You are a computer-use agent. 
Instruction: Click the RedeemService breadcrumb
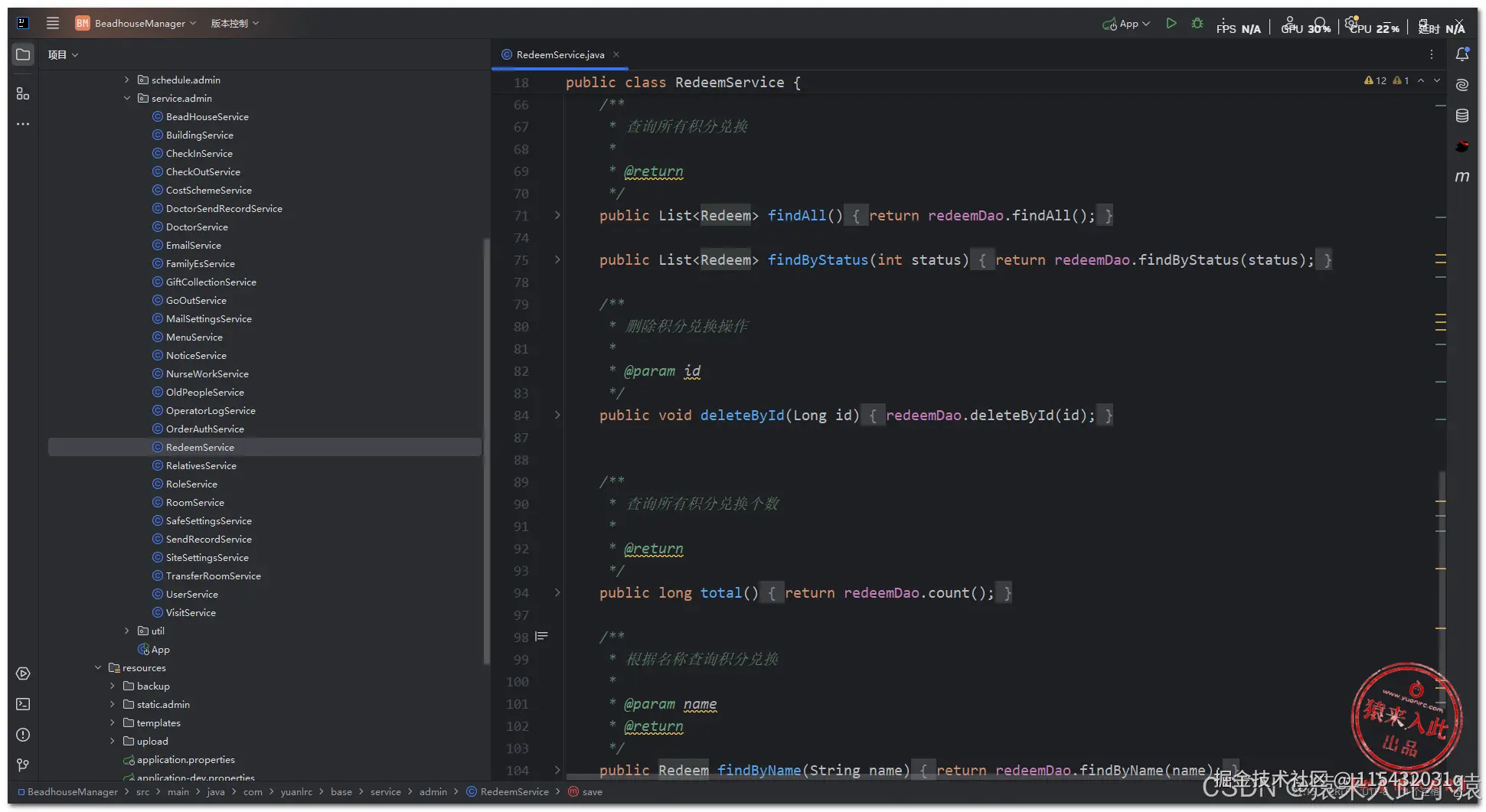coord(508,792)
